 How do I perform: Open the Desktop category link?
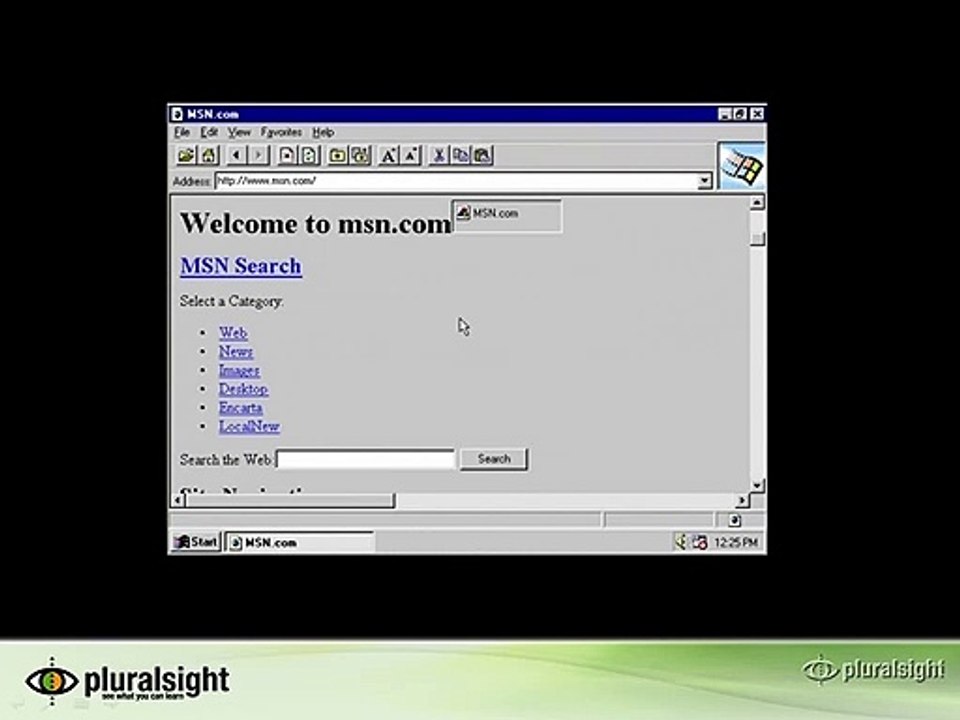coord(243,389)
